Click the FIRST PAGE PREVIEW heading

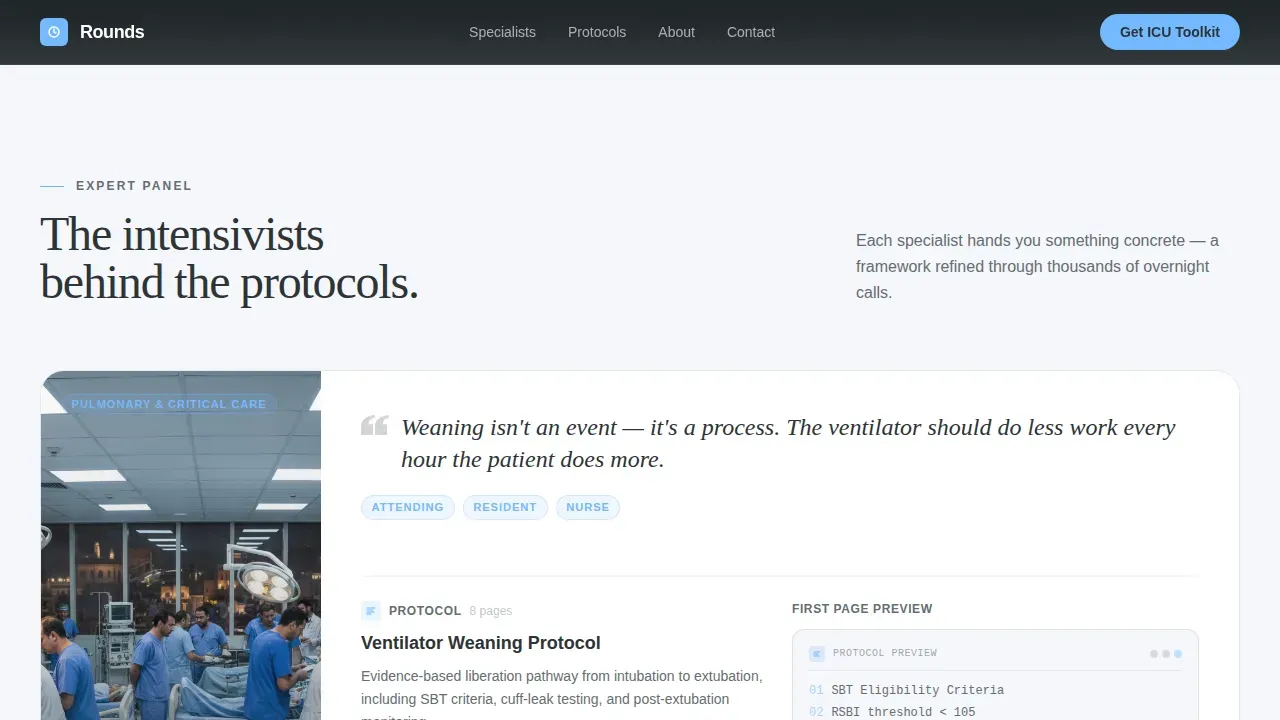(x=862, y=608)
